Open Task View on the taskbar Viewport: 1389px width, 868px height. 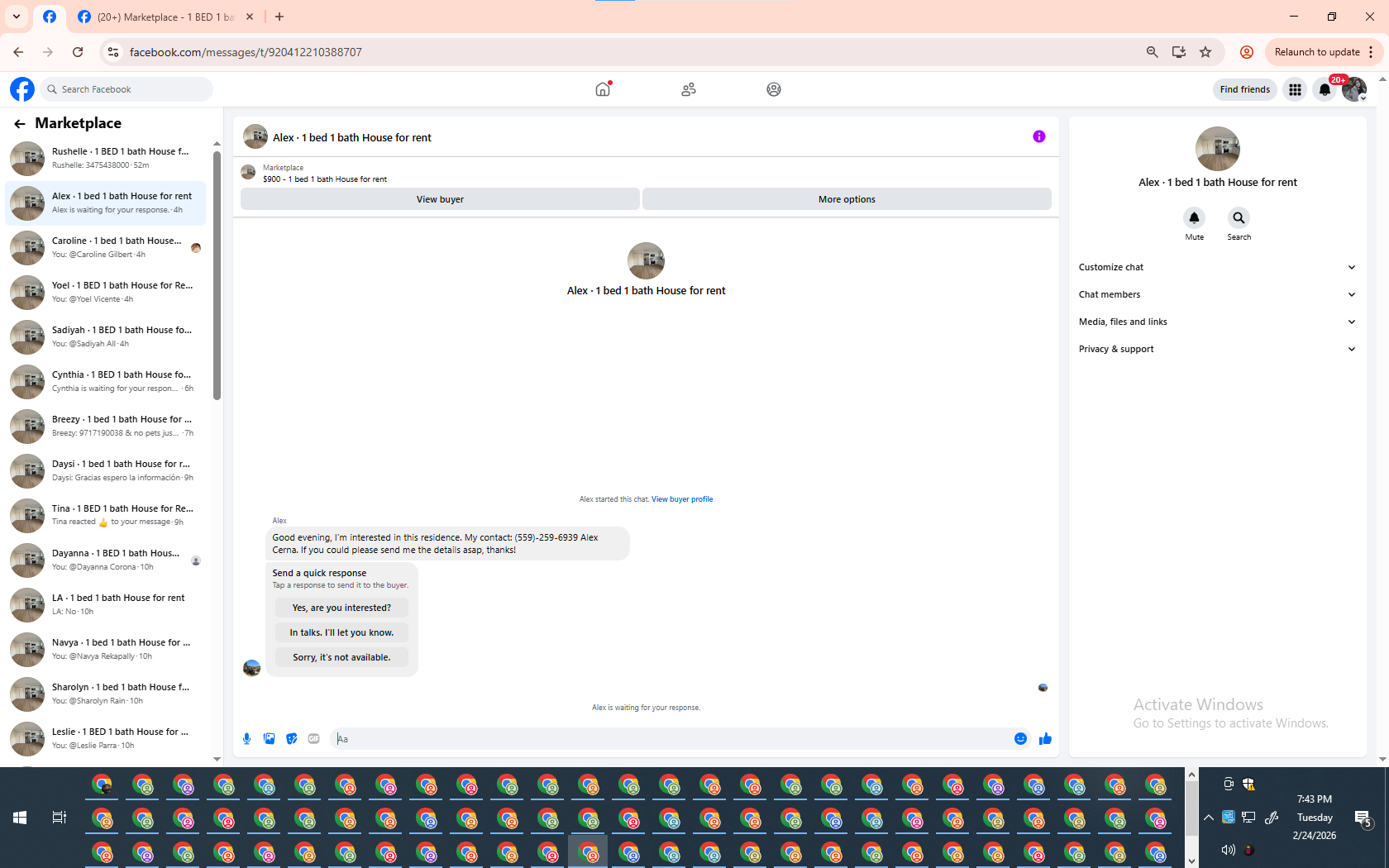[x=60, y=818]
